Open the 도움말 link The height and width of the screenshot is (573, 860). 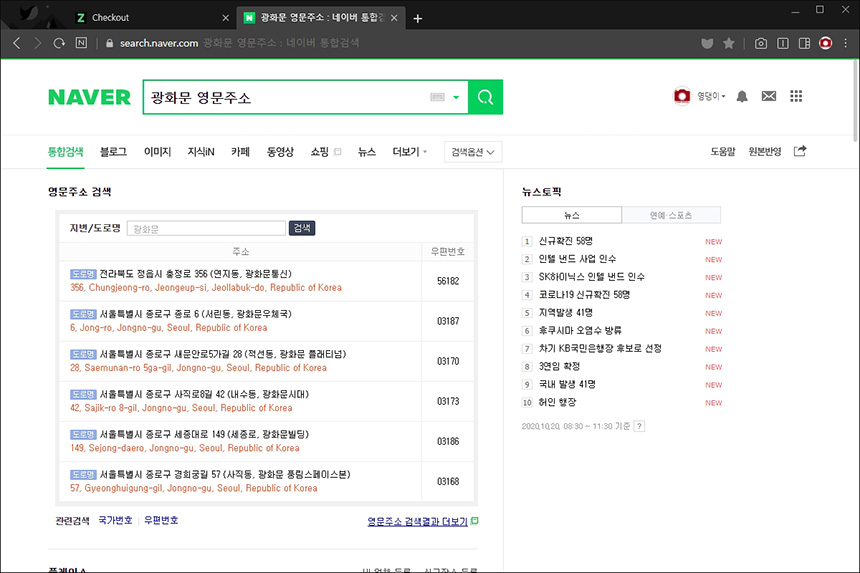[x=723, y=152]
